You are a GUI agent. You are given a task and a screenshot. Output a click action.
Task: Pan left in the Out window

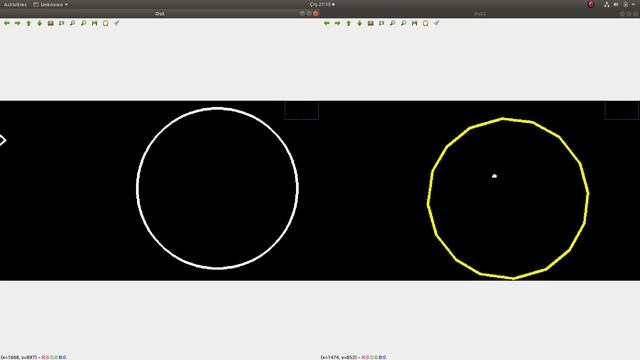[7, 23]
